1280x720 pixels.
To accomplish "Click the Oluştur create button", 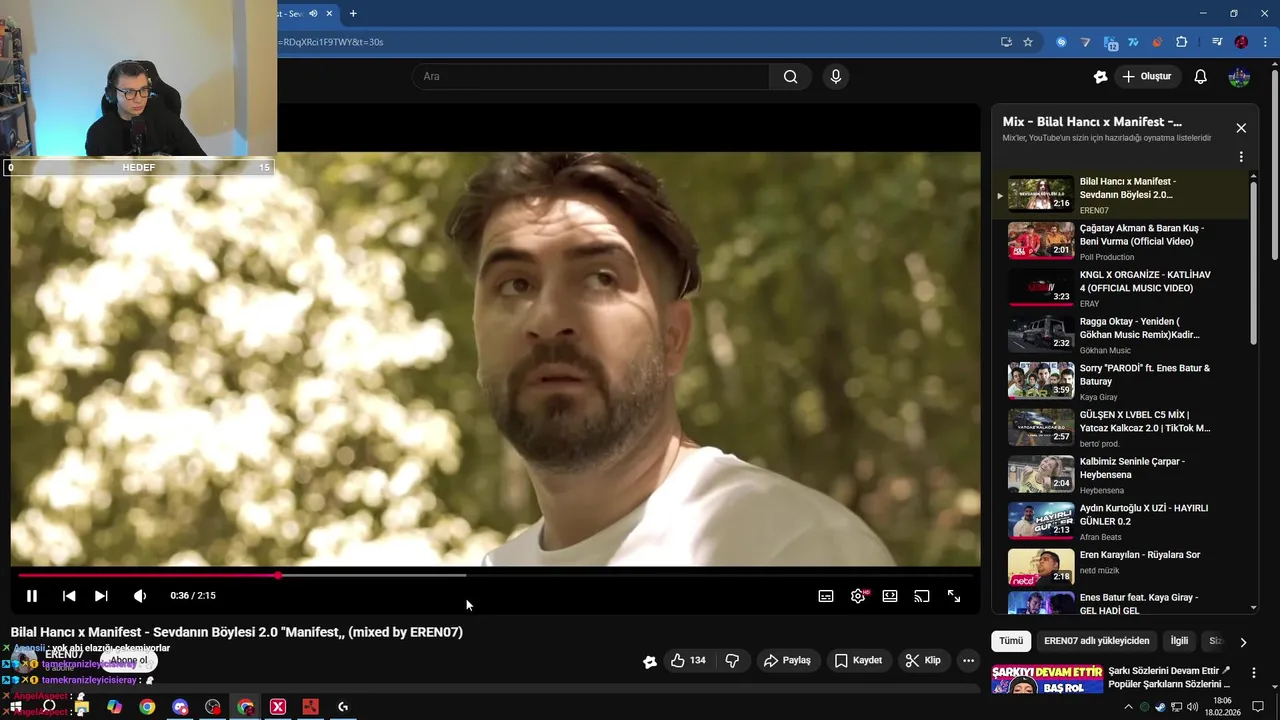I will [1147, 77].
